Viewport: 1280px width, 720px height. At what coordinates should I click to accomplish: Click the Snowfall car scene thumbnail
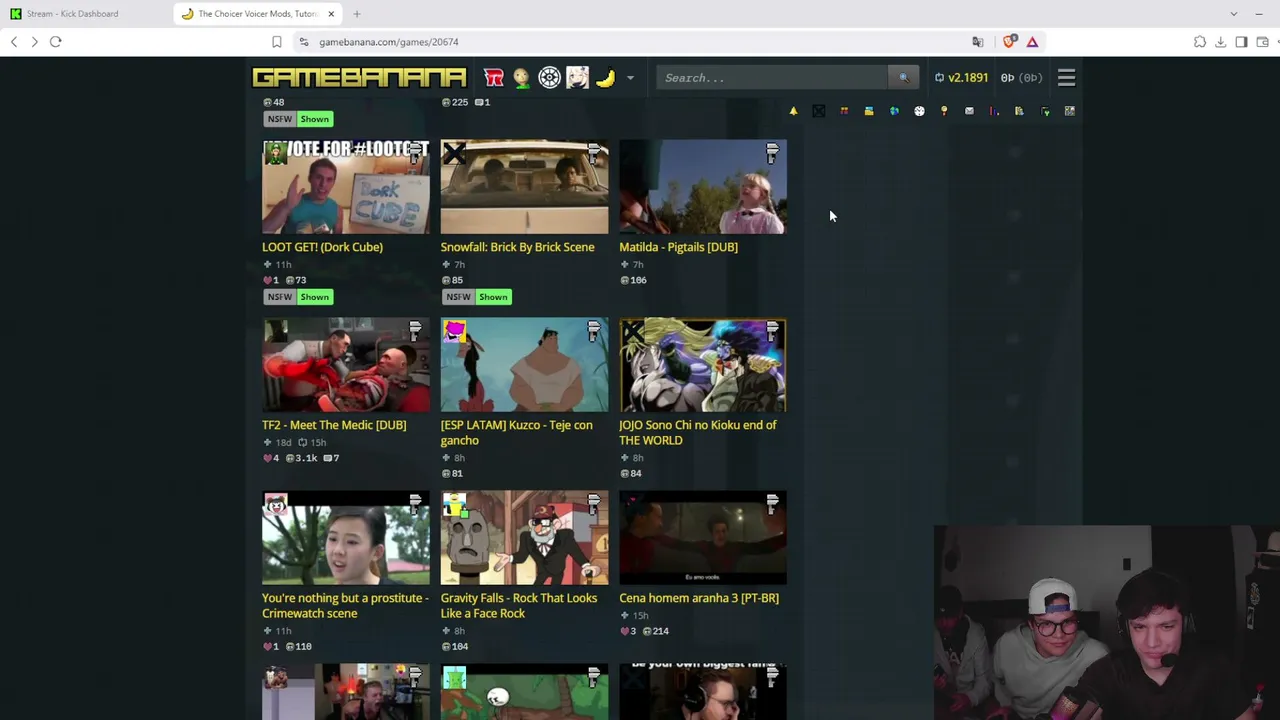tap(524, 187)
